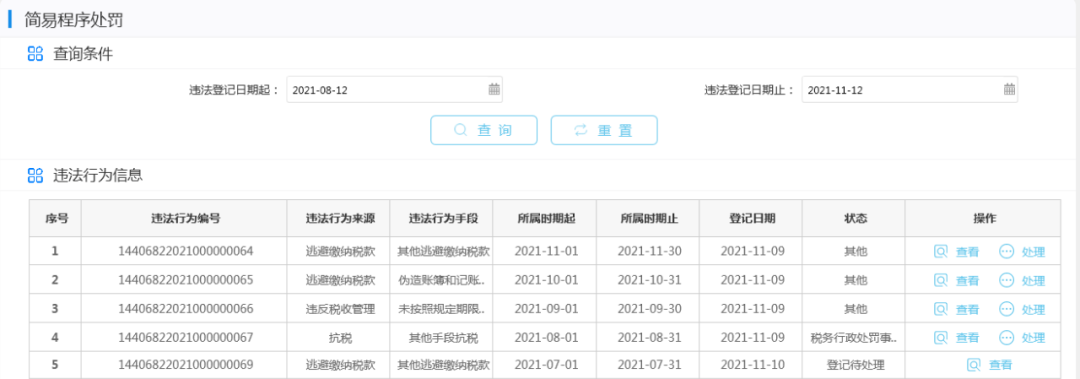Click the 查询 search button
This screenshot has height=379, width=1080.
tap(484, 130)
